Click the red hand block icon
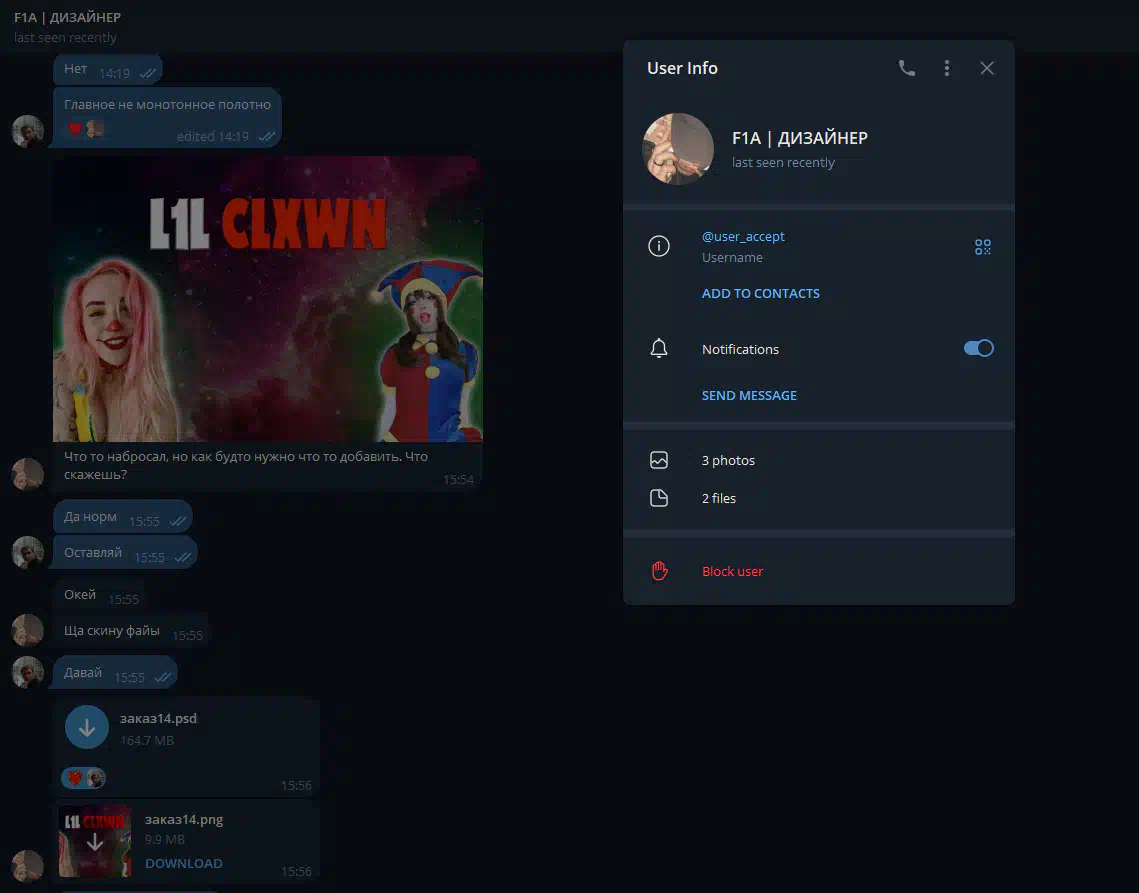Image resolution: width=1139 pixels, height=893 pixels. tap(659, 571)
